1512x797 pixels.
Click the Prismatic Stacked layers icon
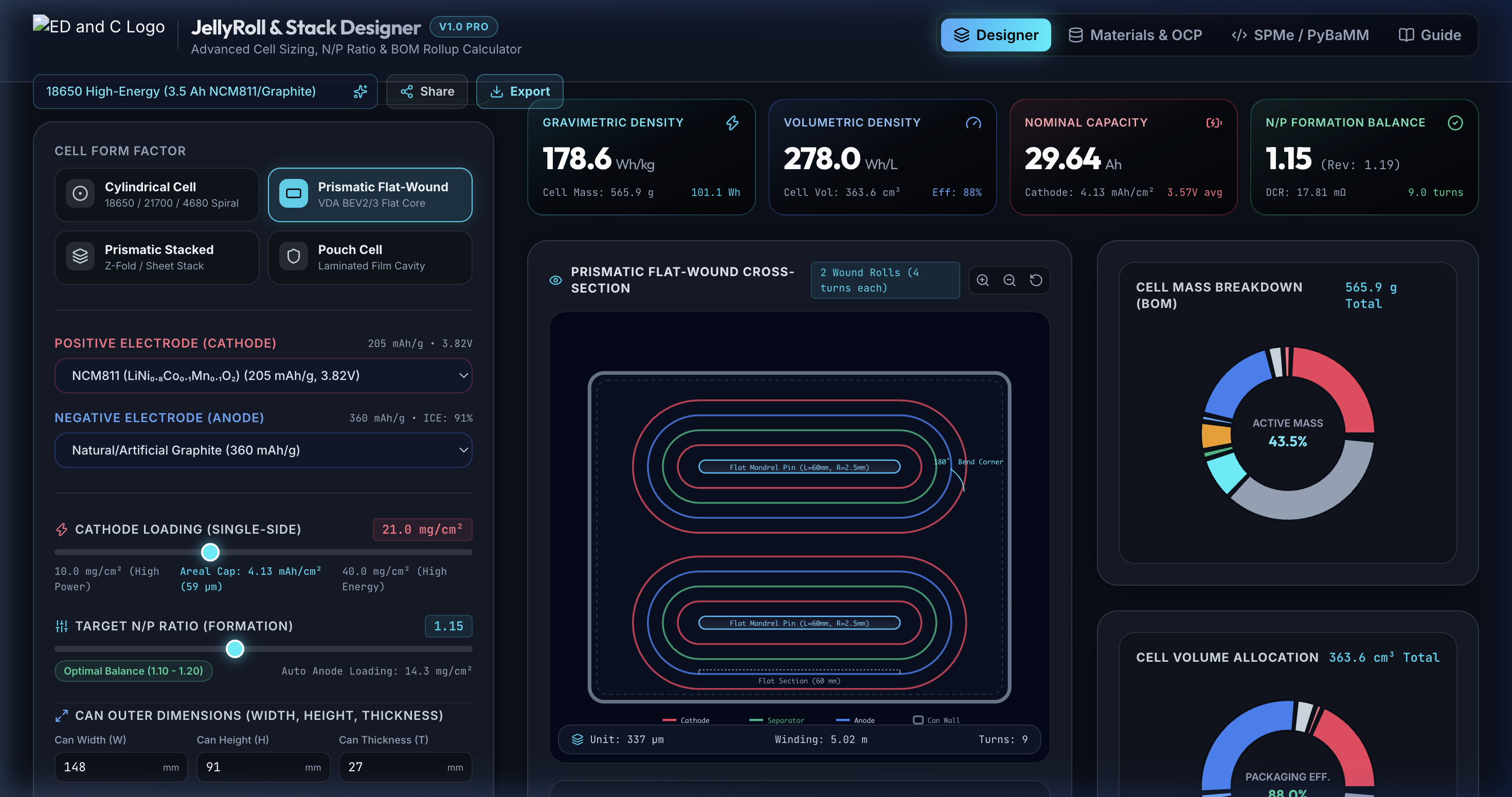click(x=80, y=257)
